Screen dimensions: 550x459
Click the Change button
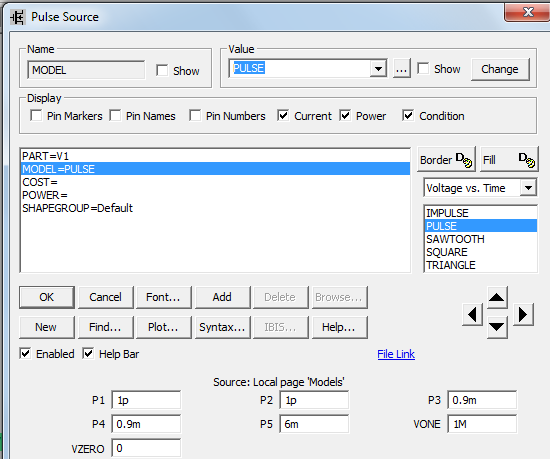[500, 69]
